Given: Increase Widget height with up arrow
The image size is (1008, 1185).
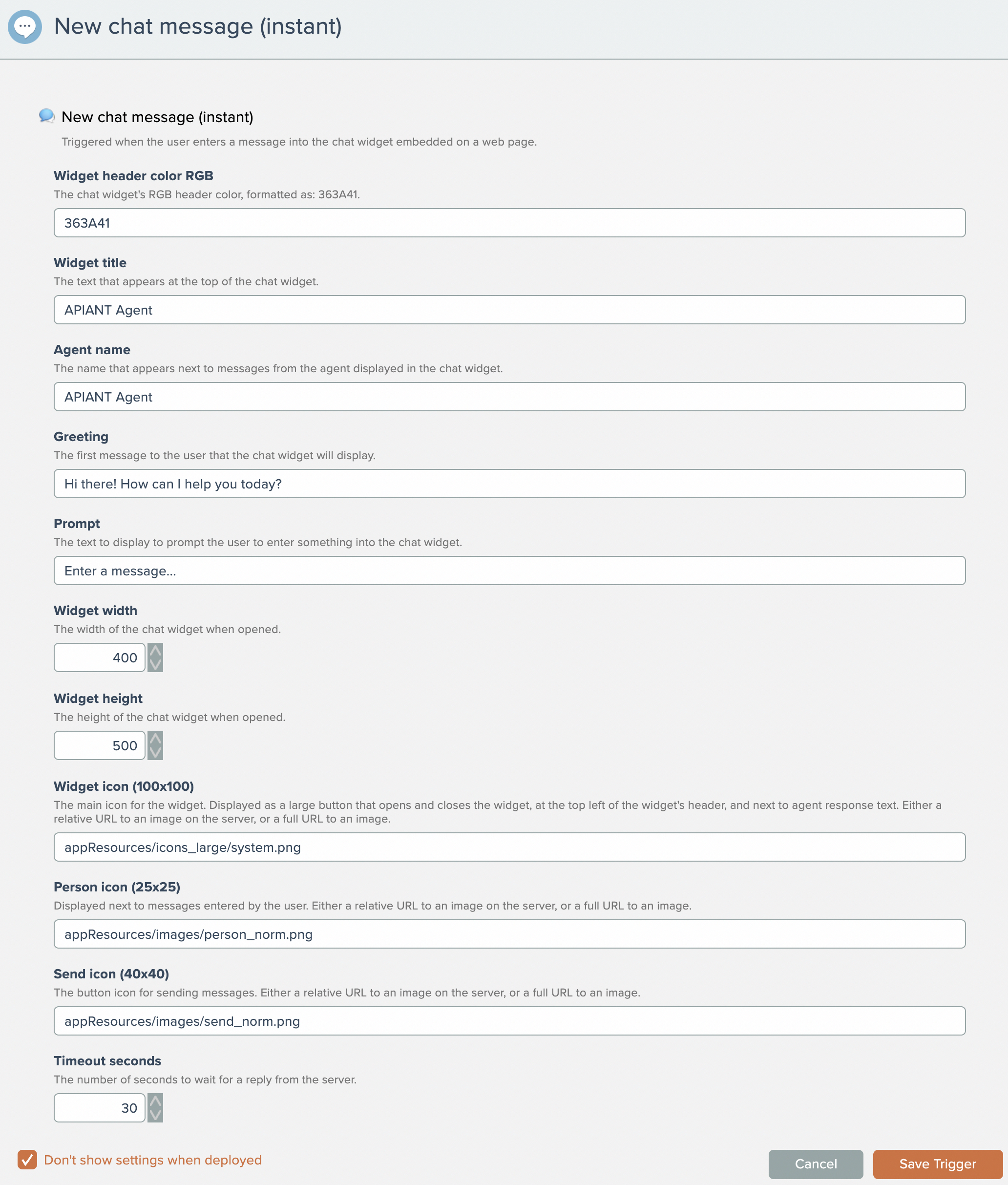Looking at the screenshot, I should [x=155, y=739].
